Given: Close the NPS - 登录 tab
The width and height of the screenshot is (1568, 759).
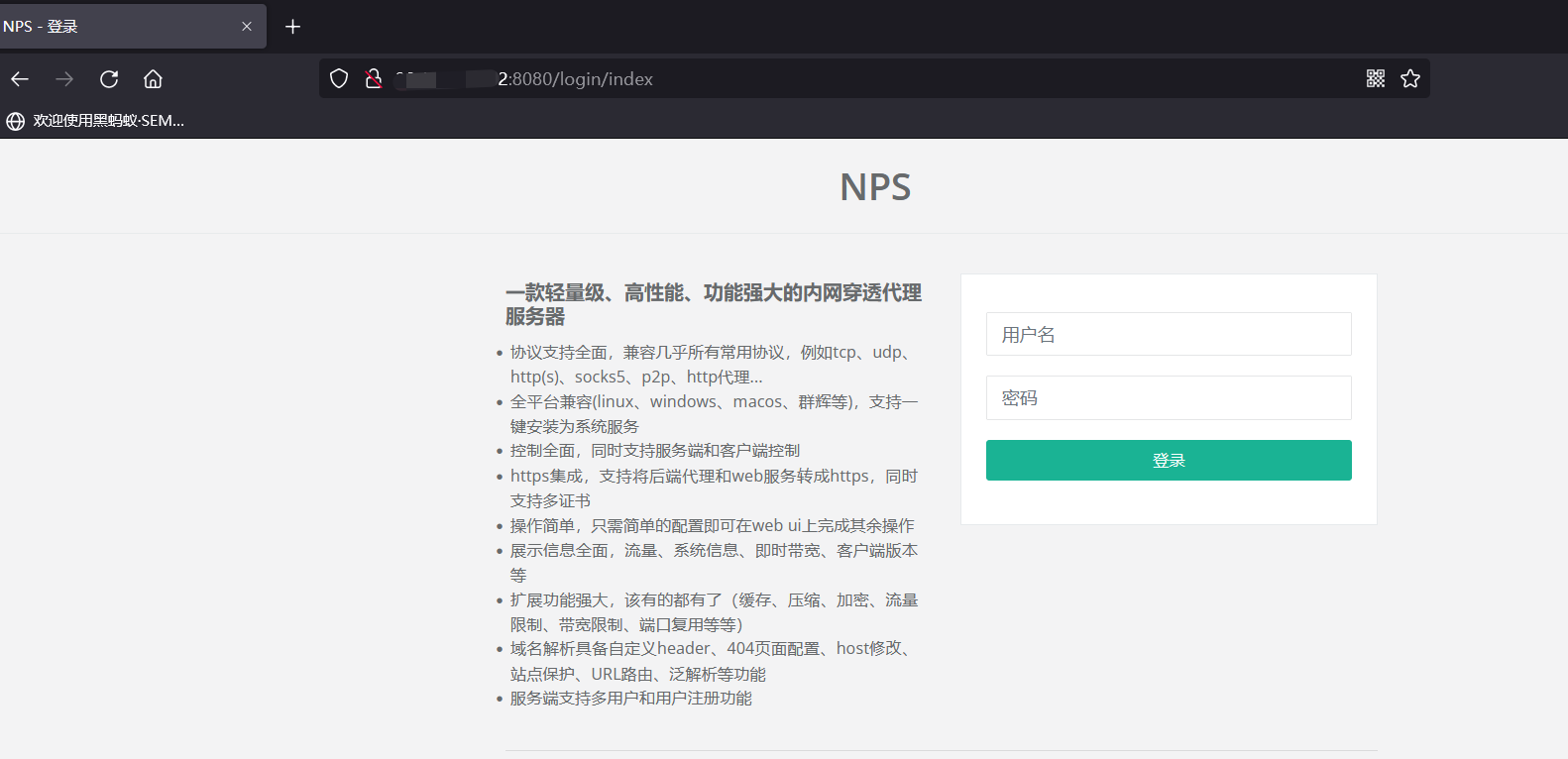Looking at the screenshot, I should point(247,27).
